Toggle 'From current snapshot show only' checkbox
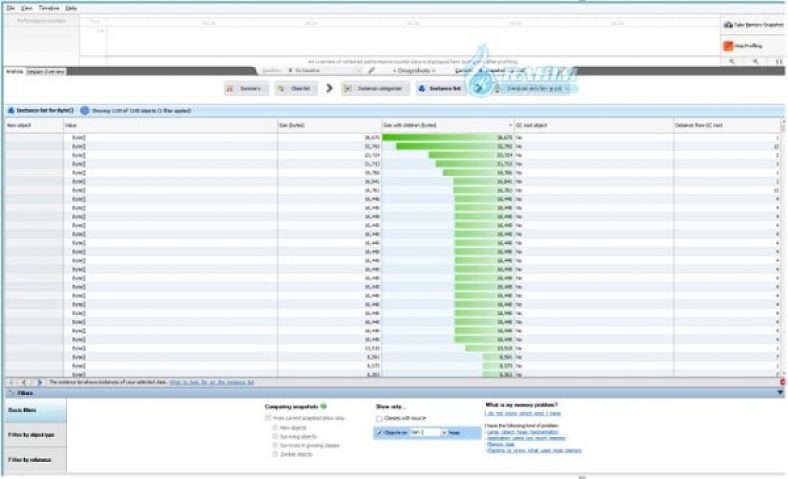The height and width of the screenshot is (479, 788). pos(268,418)
